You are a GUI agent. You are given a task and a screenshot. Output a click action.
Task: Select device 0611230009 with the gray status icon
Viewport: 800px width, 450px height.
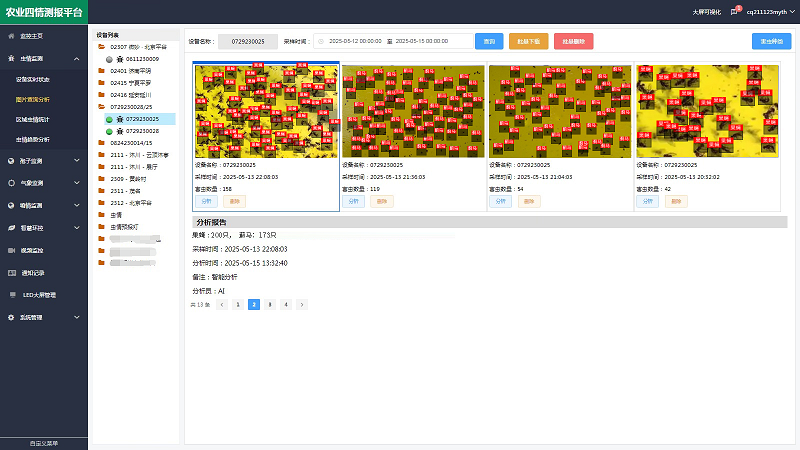(132, 59)
